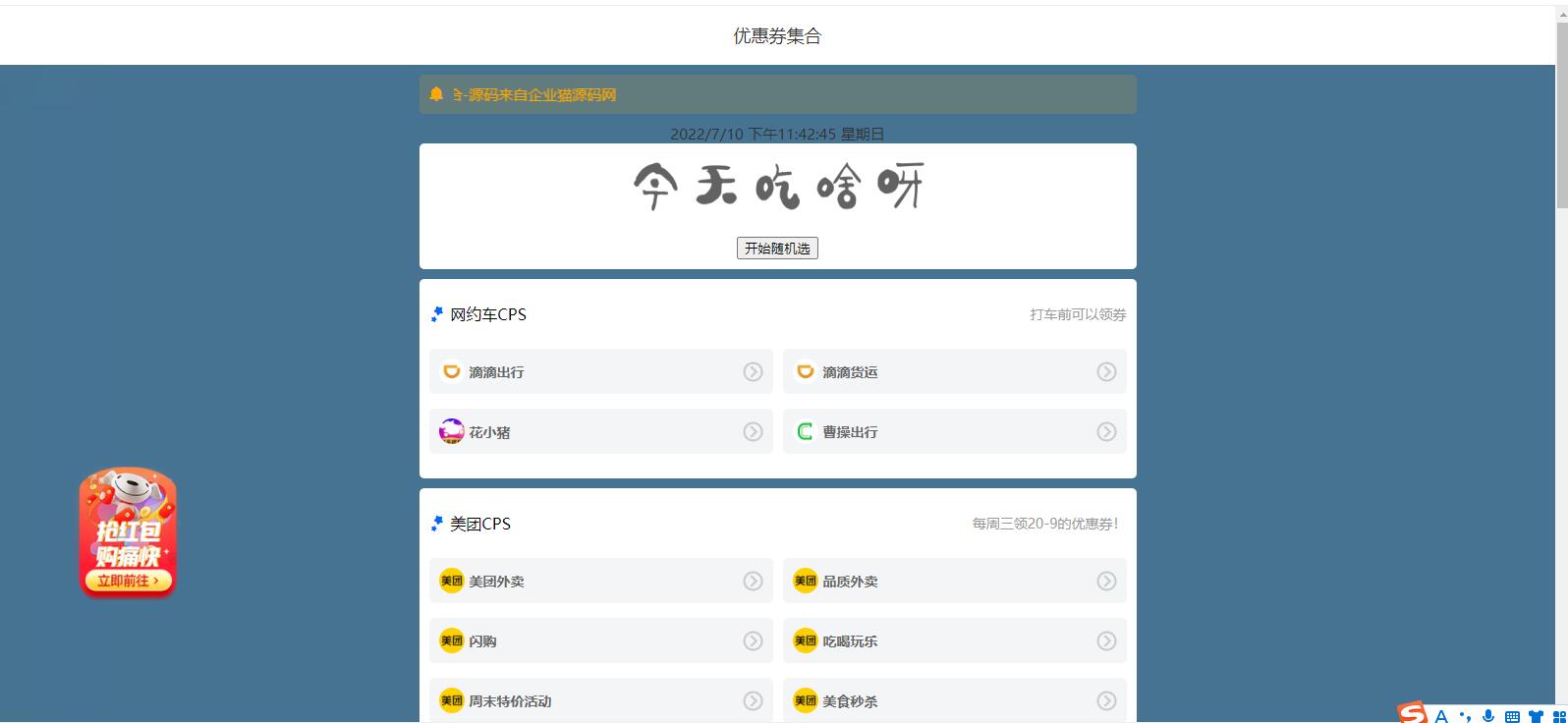The width and height of the screenshot is (1568, 723).
Task: Open the 美团外卖 coupon link
Action: coord(601,581)
